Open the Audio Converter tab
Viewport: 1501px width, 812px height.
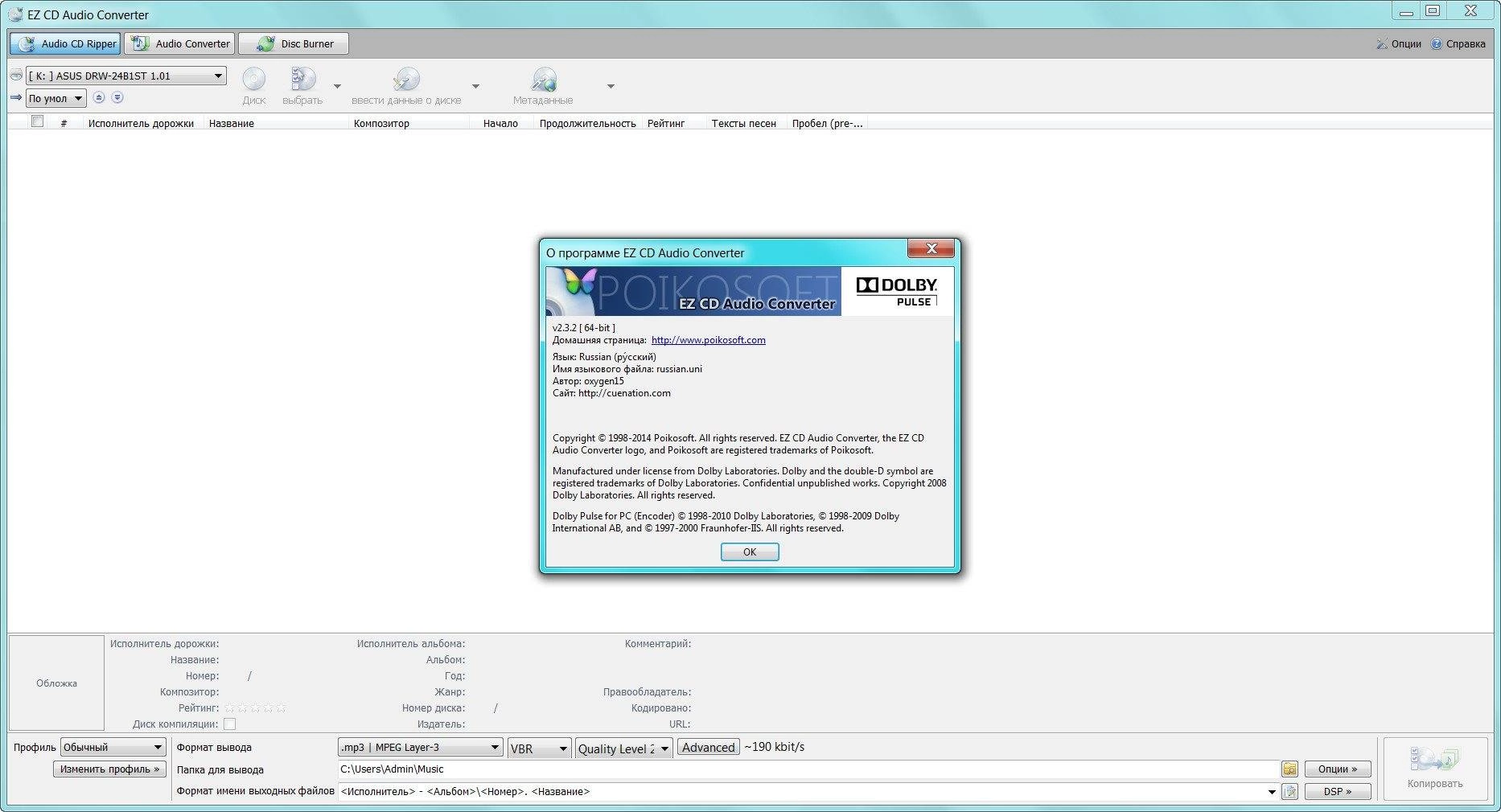[x=180, y=43]
